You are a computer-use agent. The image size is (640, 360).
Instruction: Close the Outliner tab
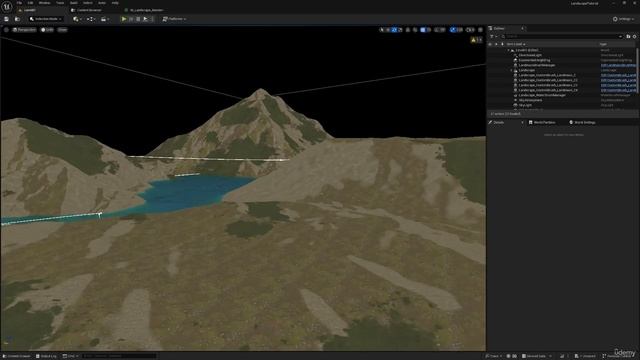pyautogui.click(x=522, y=28)
